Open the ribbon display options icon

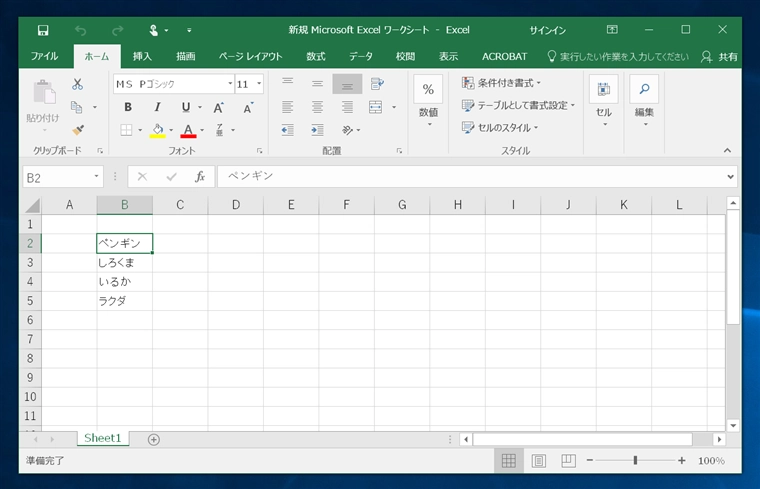(x=612, y=30)
